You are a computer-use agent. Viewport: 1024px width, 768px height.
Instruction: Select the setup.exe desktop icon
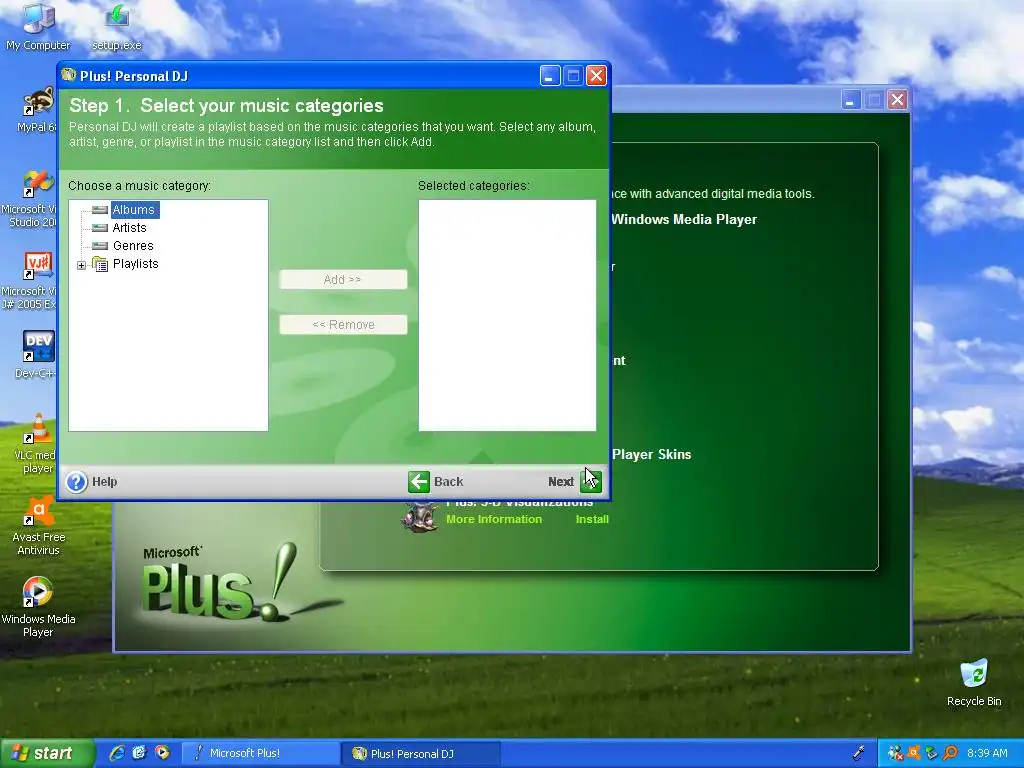pos(117,26)
